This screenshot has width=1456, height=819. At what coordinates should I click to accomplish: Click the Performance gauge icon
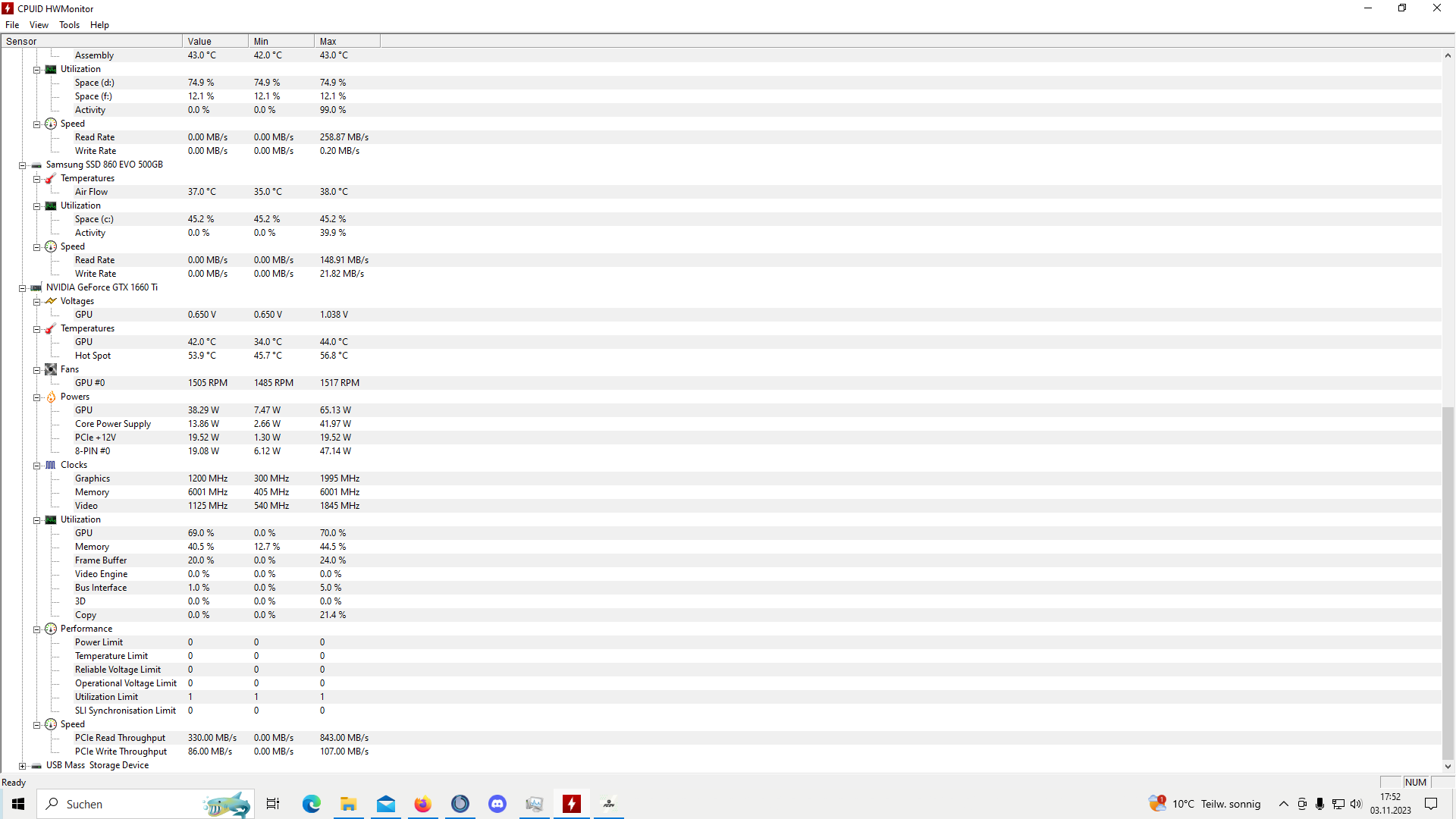point(51,629)
